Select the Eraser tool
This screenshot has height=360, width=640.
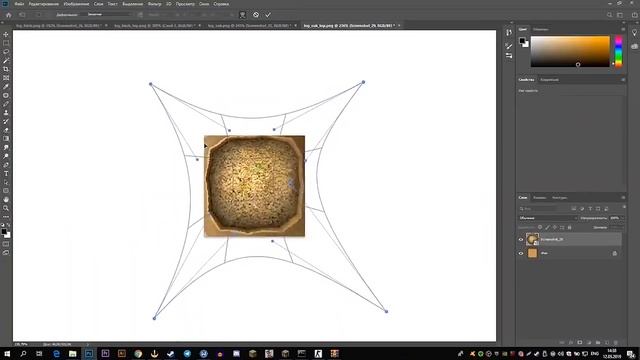pyautogui.click(x=6, y=130)
